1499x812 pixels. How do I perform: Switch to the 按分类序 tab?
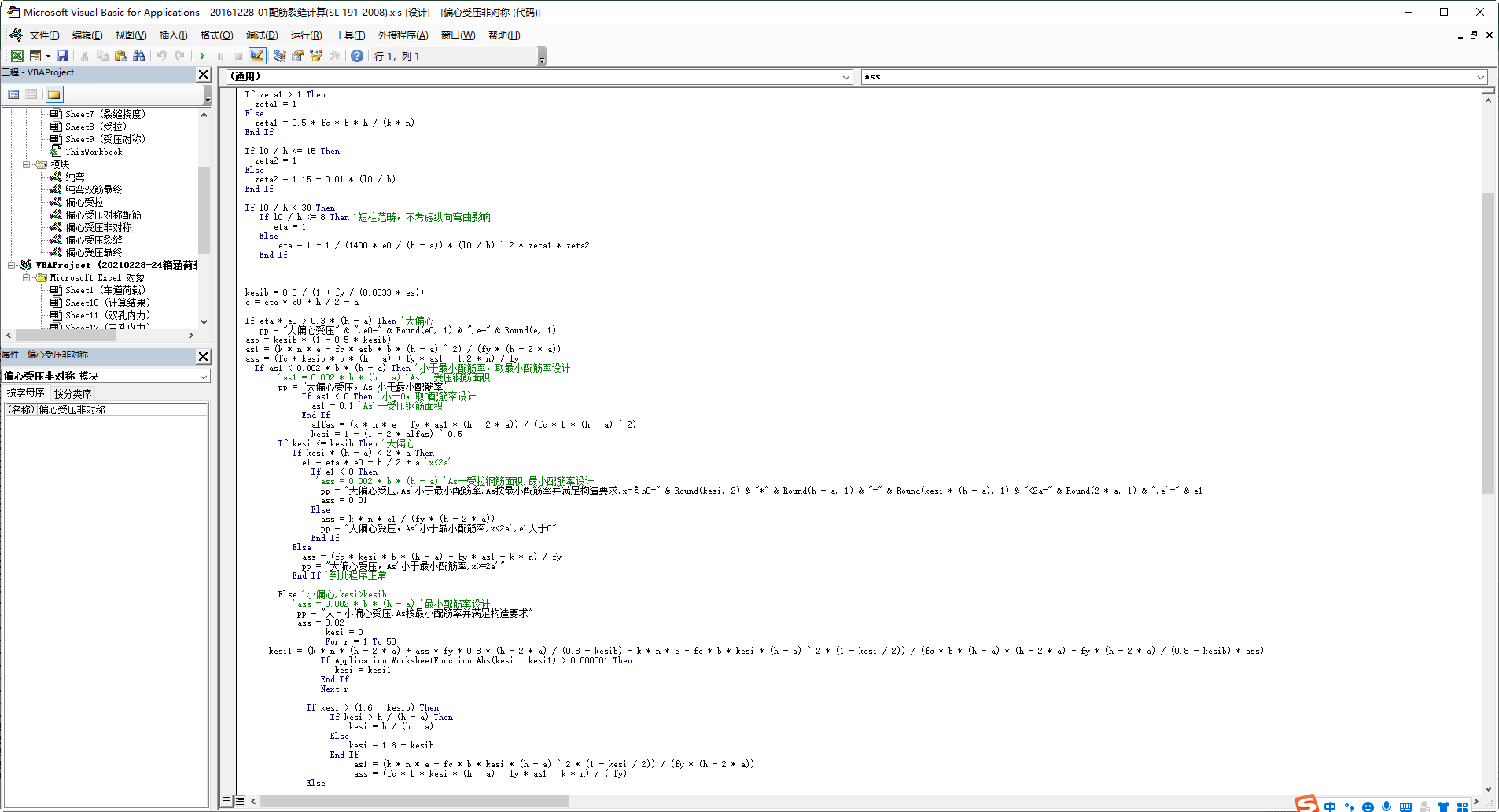(x=72, y=393)
